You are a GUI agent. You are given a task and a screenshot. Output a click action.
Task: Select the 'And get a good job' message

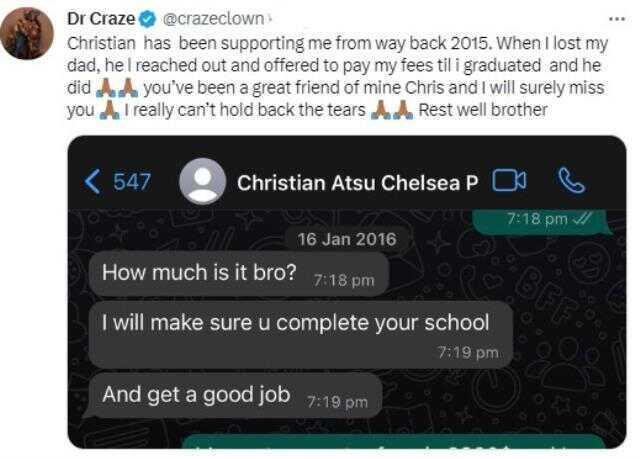233,395
